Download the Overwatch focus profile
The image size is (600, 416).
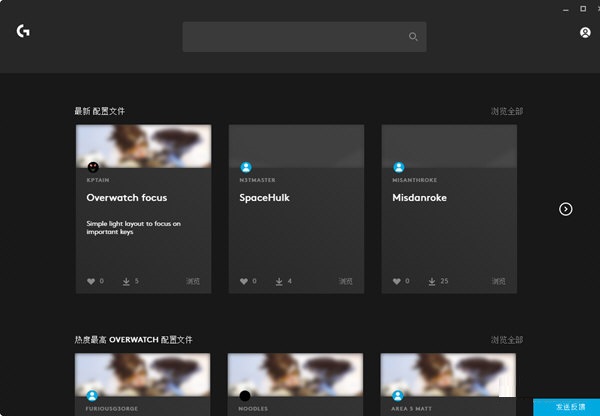point(127,281)
